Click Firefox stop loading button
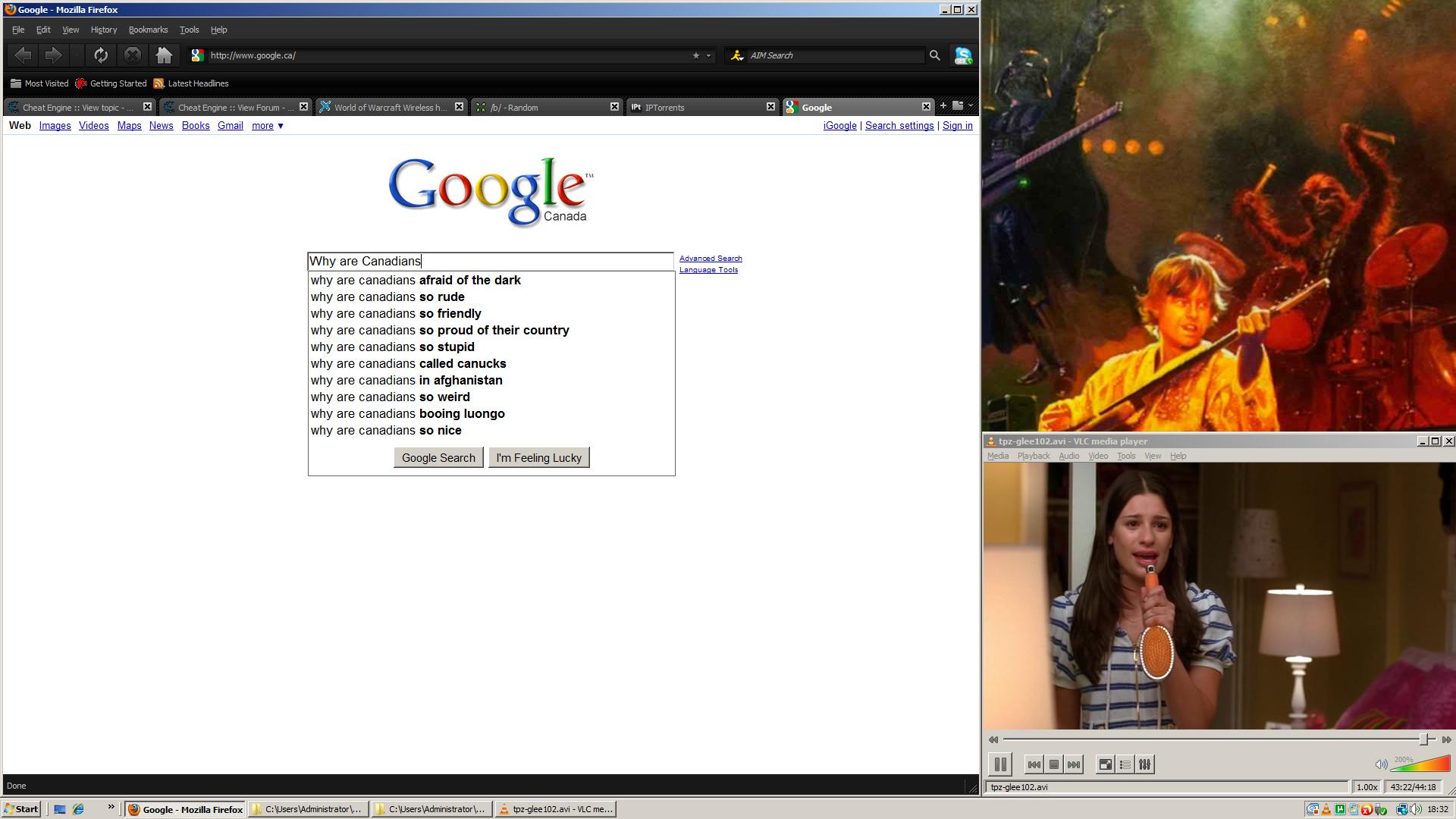Screen dimensions: 1456x819 132,55
